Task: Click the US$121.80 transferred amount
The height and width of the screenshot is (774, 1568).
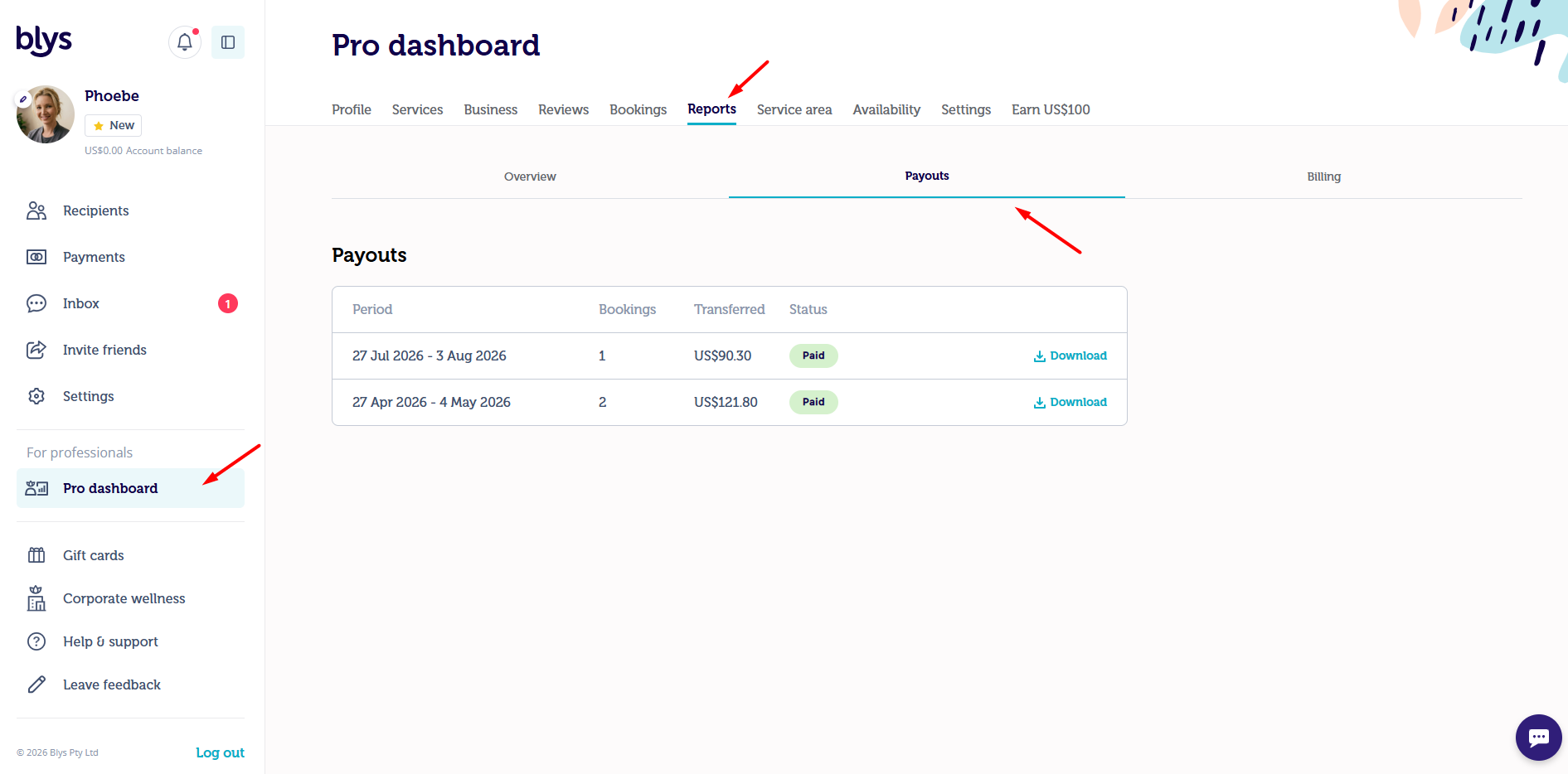Action: point(726,402)
